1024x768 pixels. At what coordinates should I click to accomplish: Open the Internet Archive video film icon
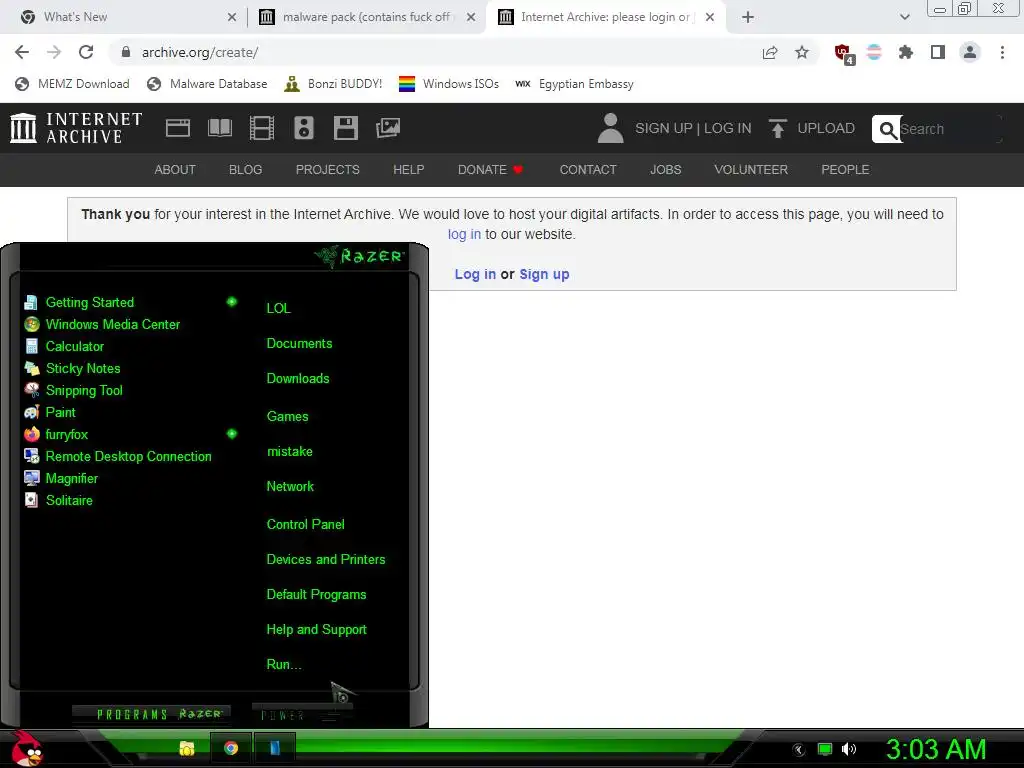[x=262, y=128]
